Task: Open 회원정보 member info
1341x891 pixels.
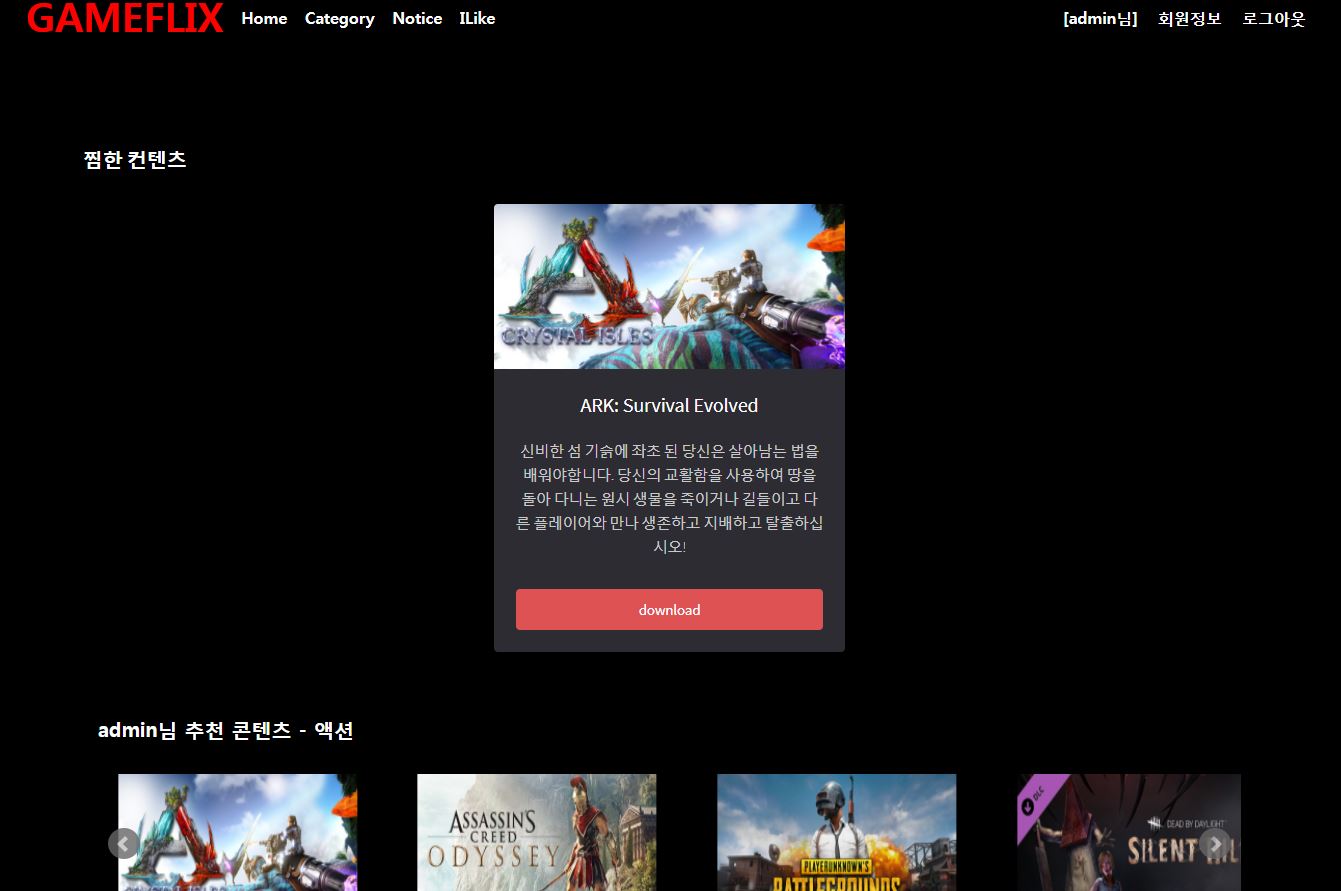Action: click(x=1189, y=19)
